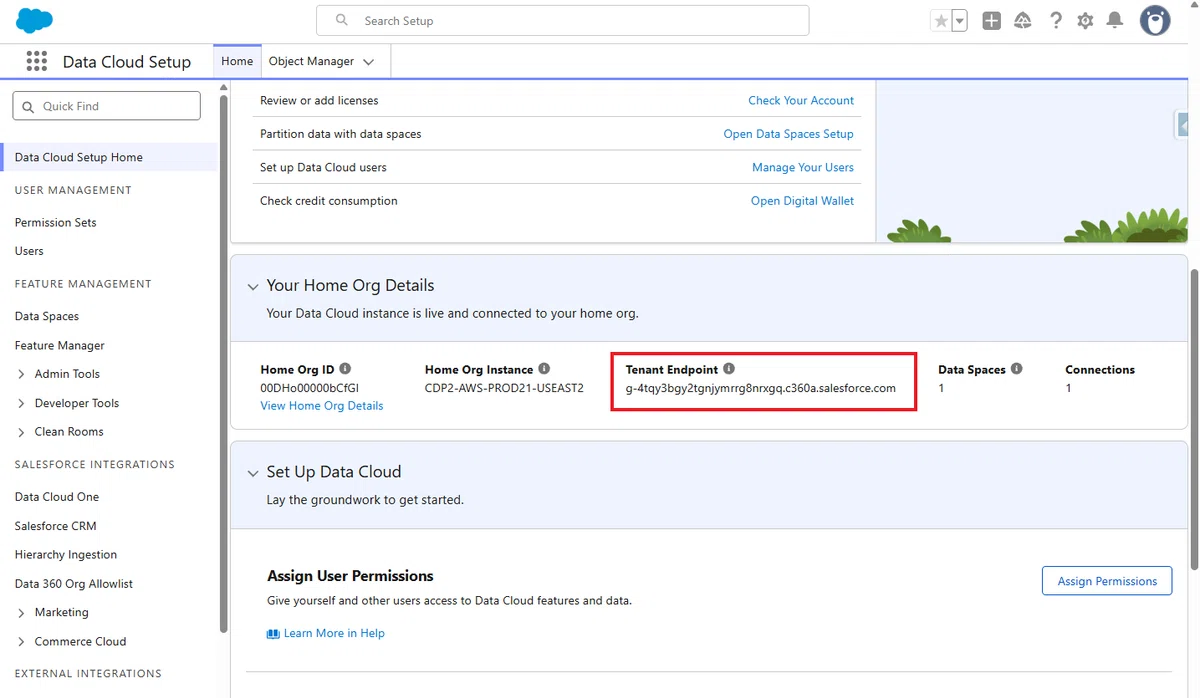Select the tenant endpoint URL text
Viewport: 1200px width, 698px height.
[x=761, y=388]
